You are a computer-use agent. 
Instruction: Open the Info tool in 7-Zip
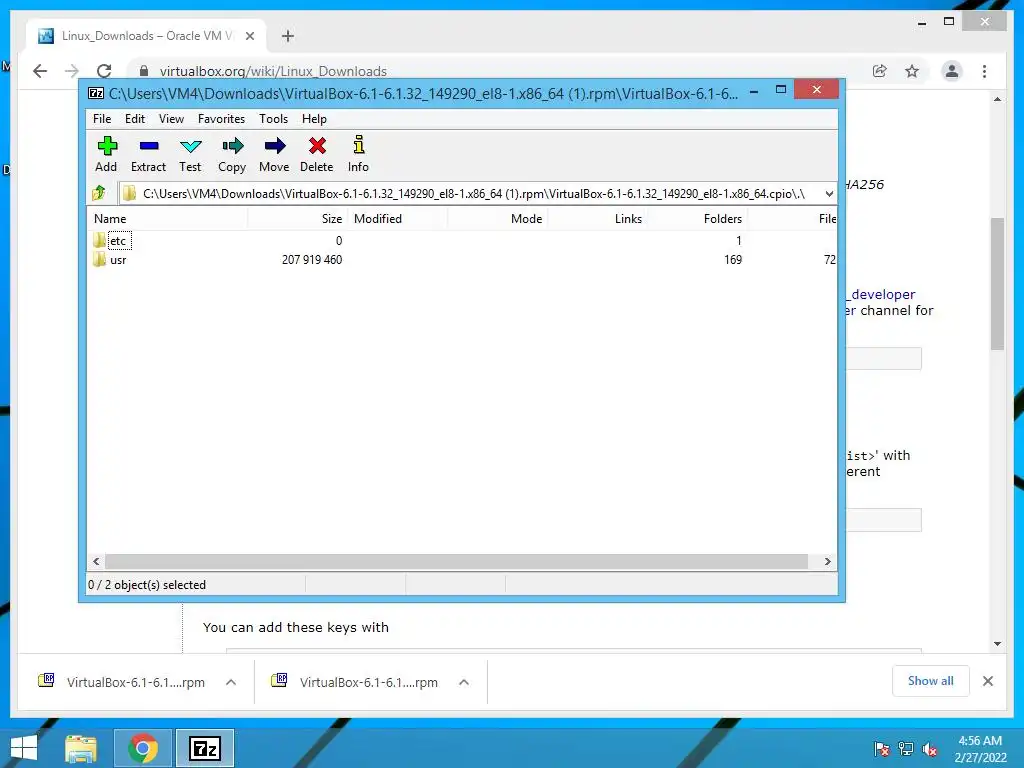[358, 154]
